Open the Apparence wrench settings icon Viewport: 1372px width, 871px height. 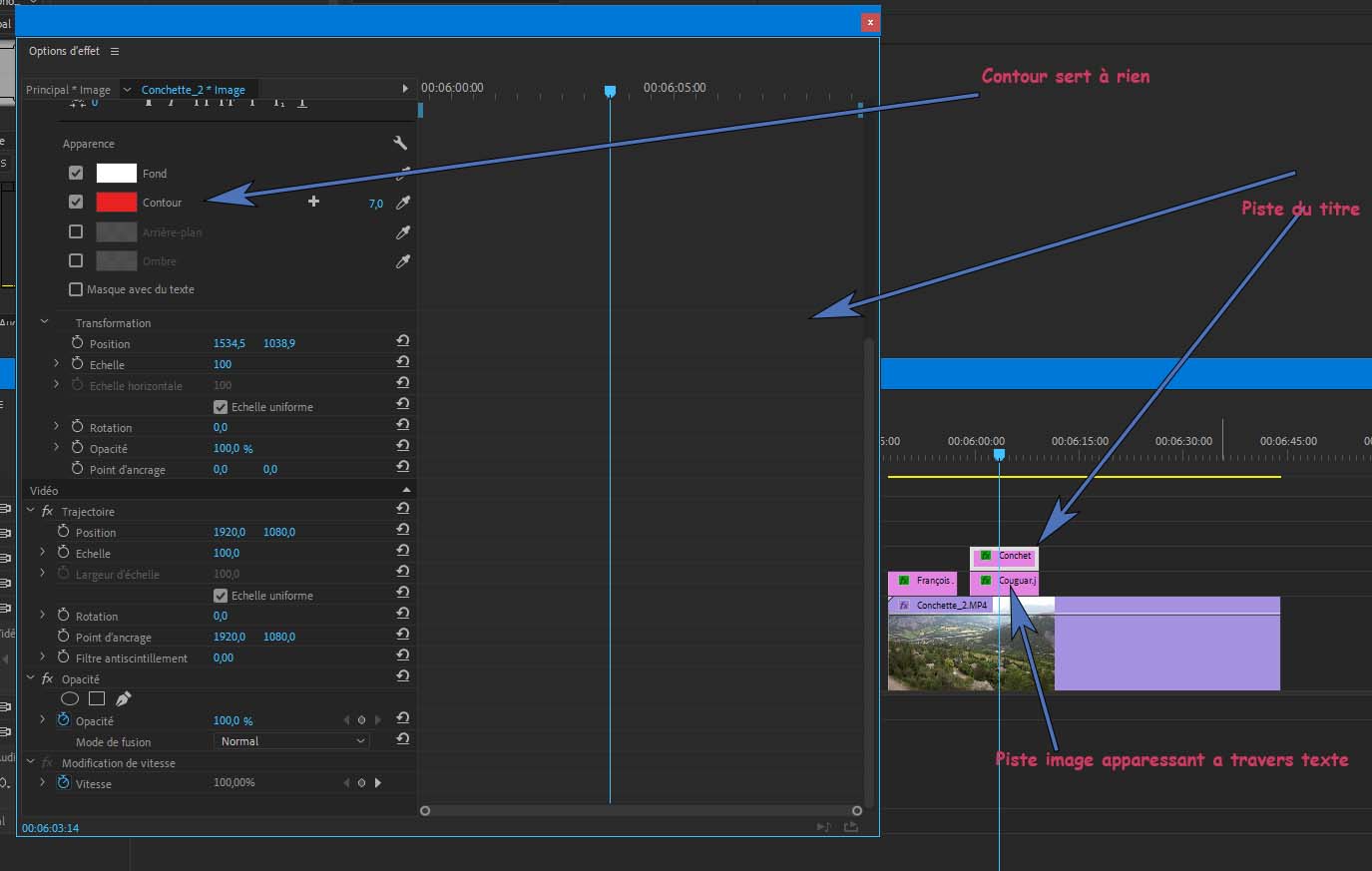400,144
